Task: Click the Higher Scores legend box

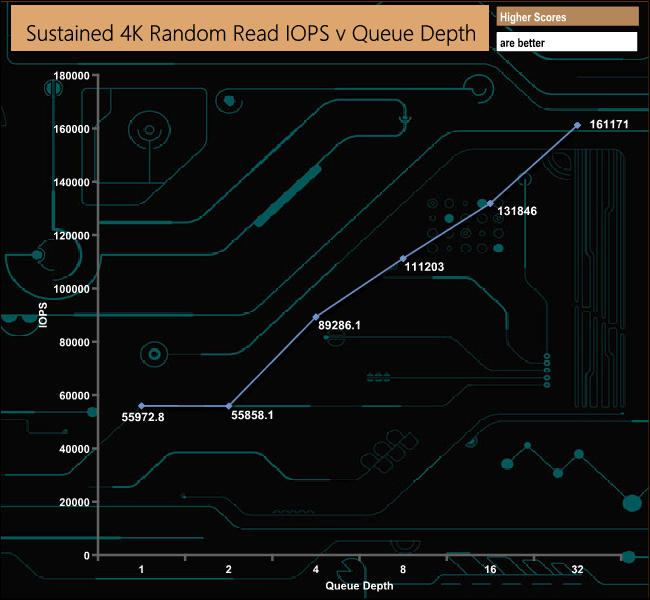Action: (x=567, y=17)
